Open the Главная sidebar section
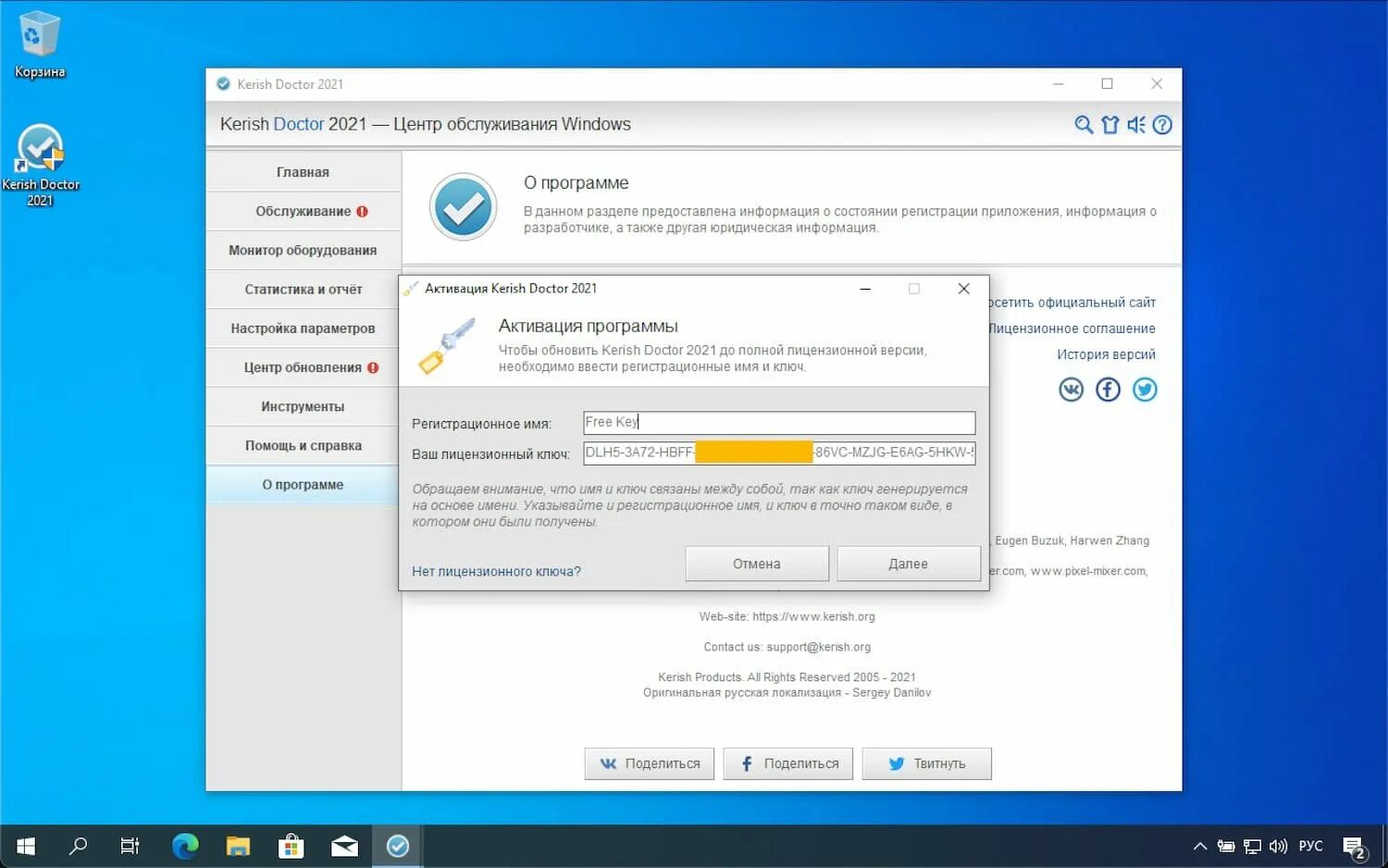 click(x=304, y=172)
